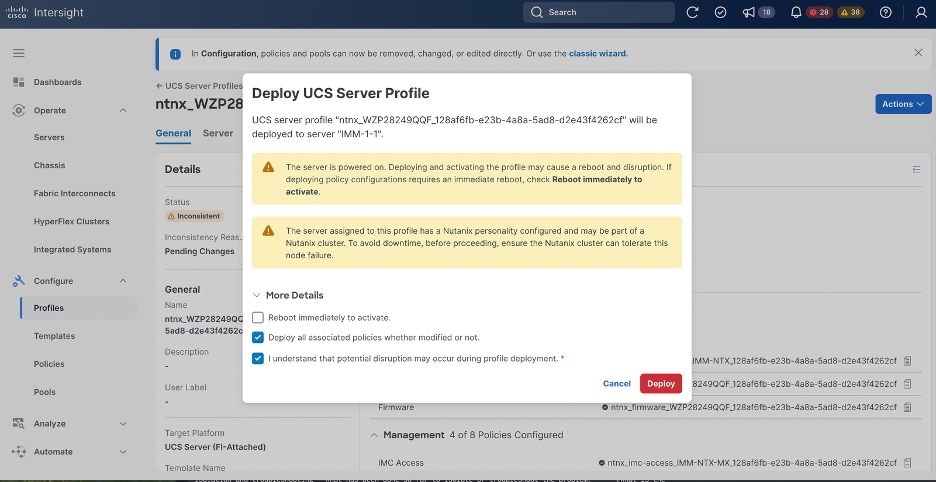The width and height of the screenshot is (936, 482).
Task: Click the blue info icon in banner
Action: pyautogui.click(x=176, y=54)
